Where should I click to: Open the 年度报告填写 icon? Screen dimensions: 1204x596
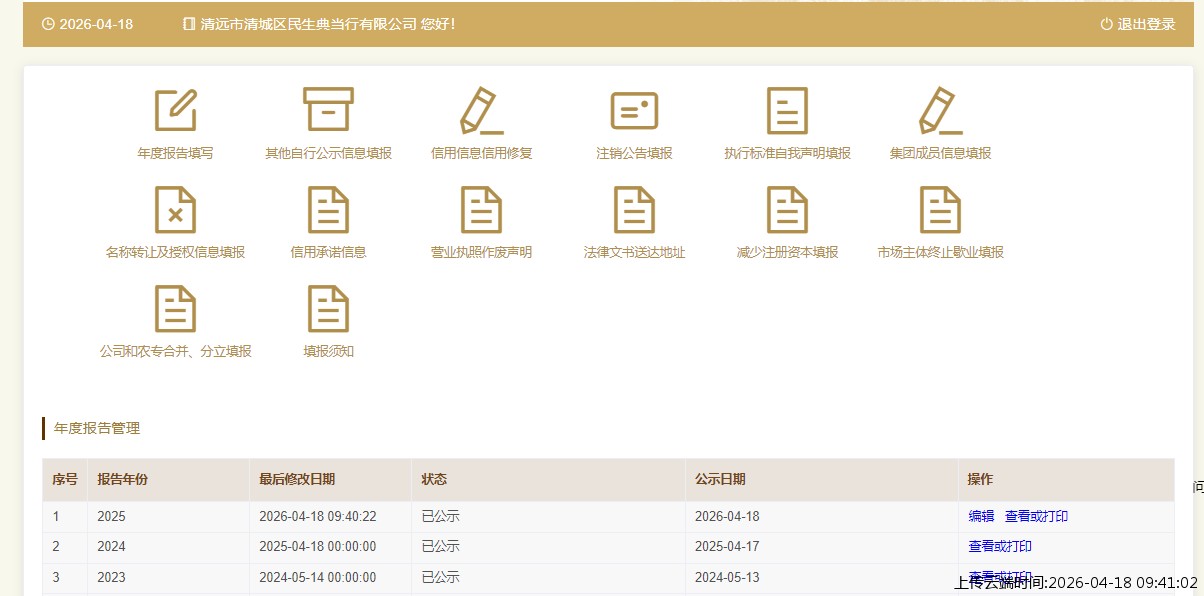tap(175, 111)
